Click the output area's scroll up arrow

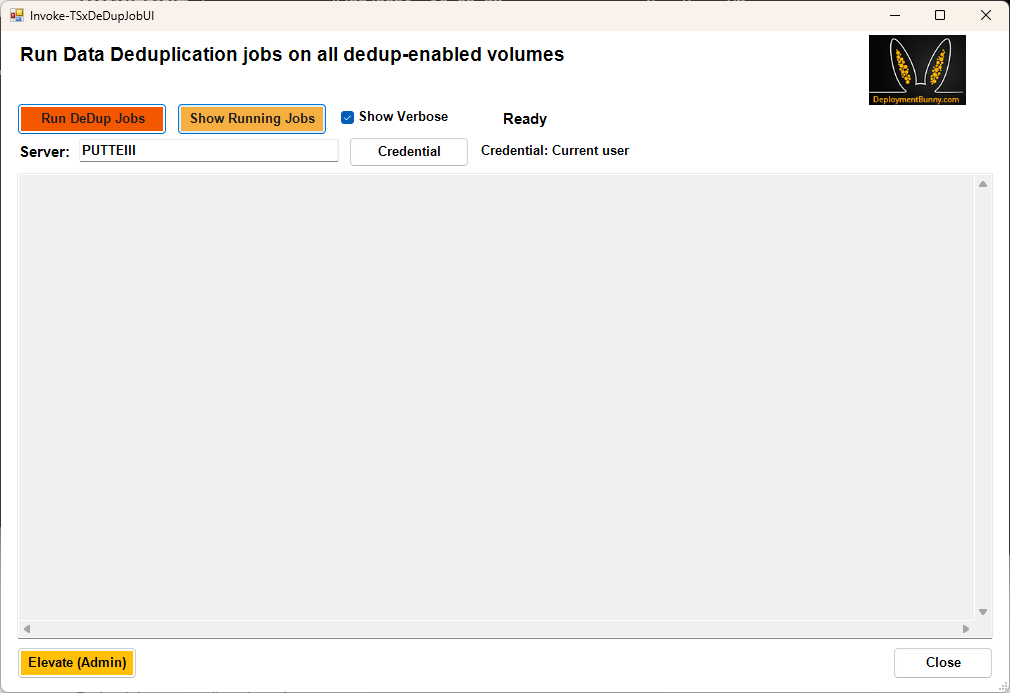983,184
